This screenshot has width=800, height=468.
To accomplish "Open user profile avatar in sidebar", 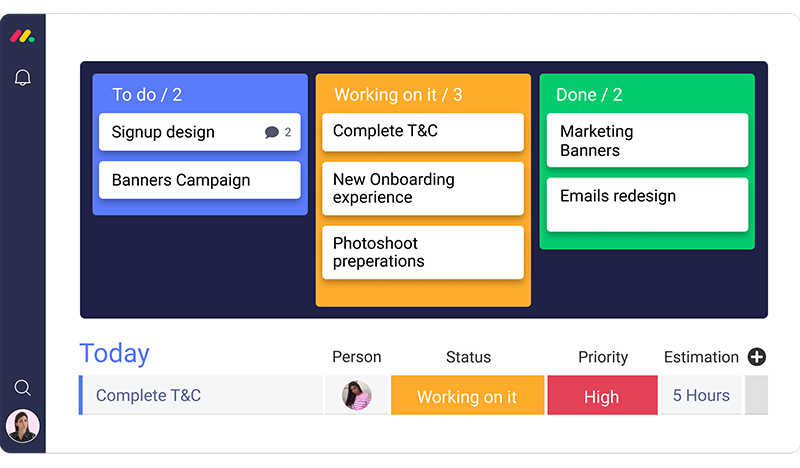I will tap(22, 425).
